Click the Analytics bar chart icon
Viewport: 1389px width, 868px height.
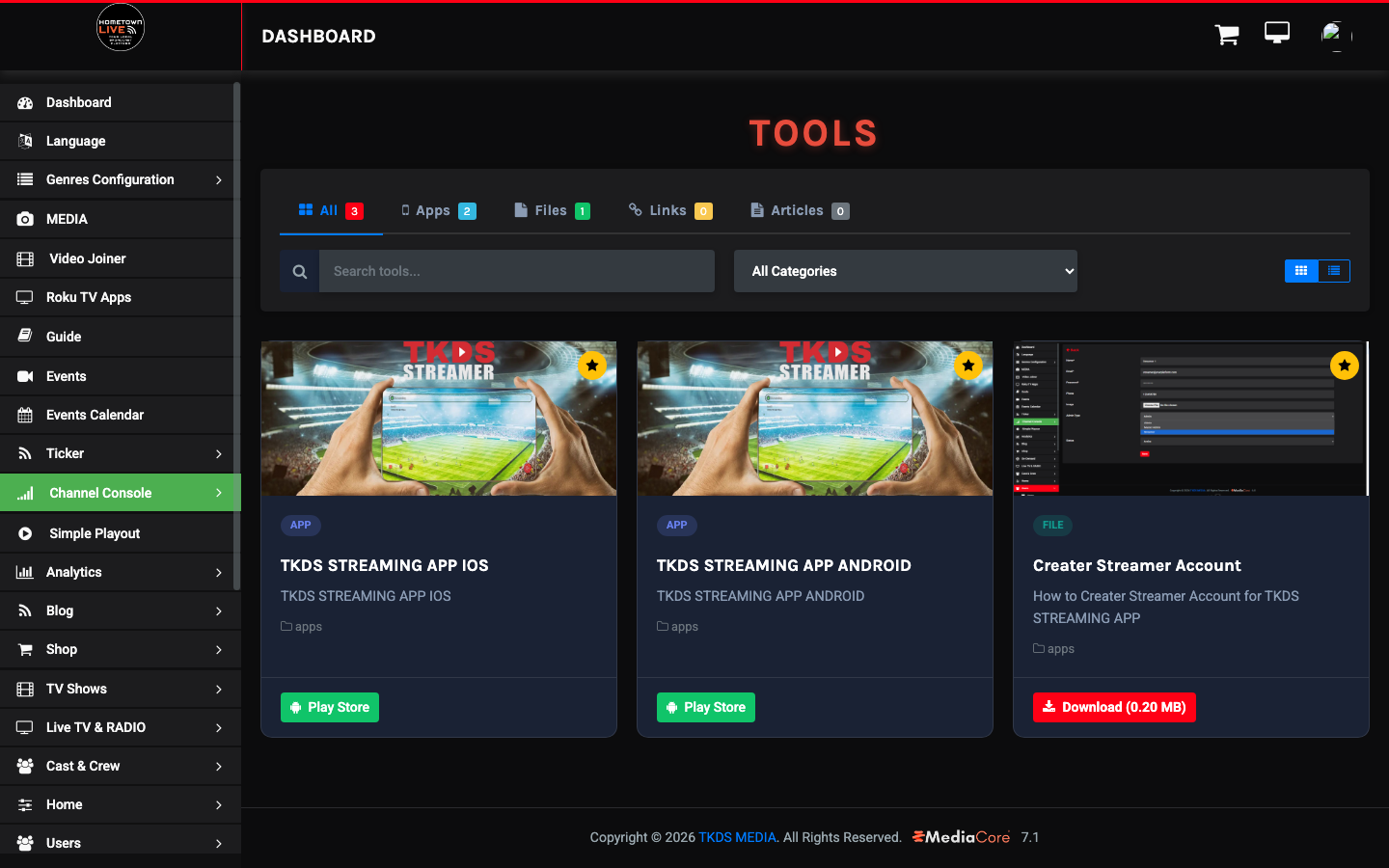(25, 572)
